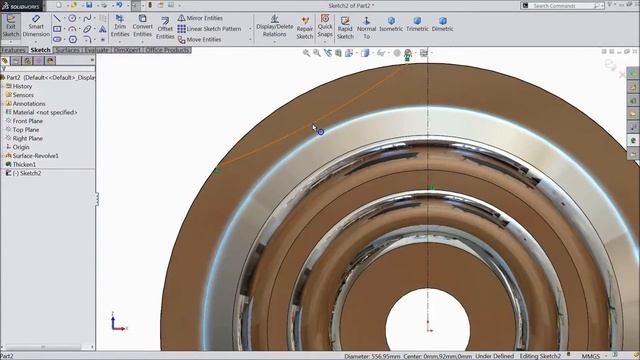Select the Sketch Fillet tool
This screenshot has height=360, width=640.
pos(87,40)
